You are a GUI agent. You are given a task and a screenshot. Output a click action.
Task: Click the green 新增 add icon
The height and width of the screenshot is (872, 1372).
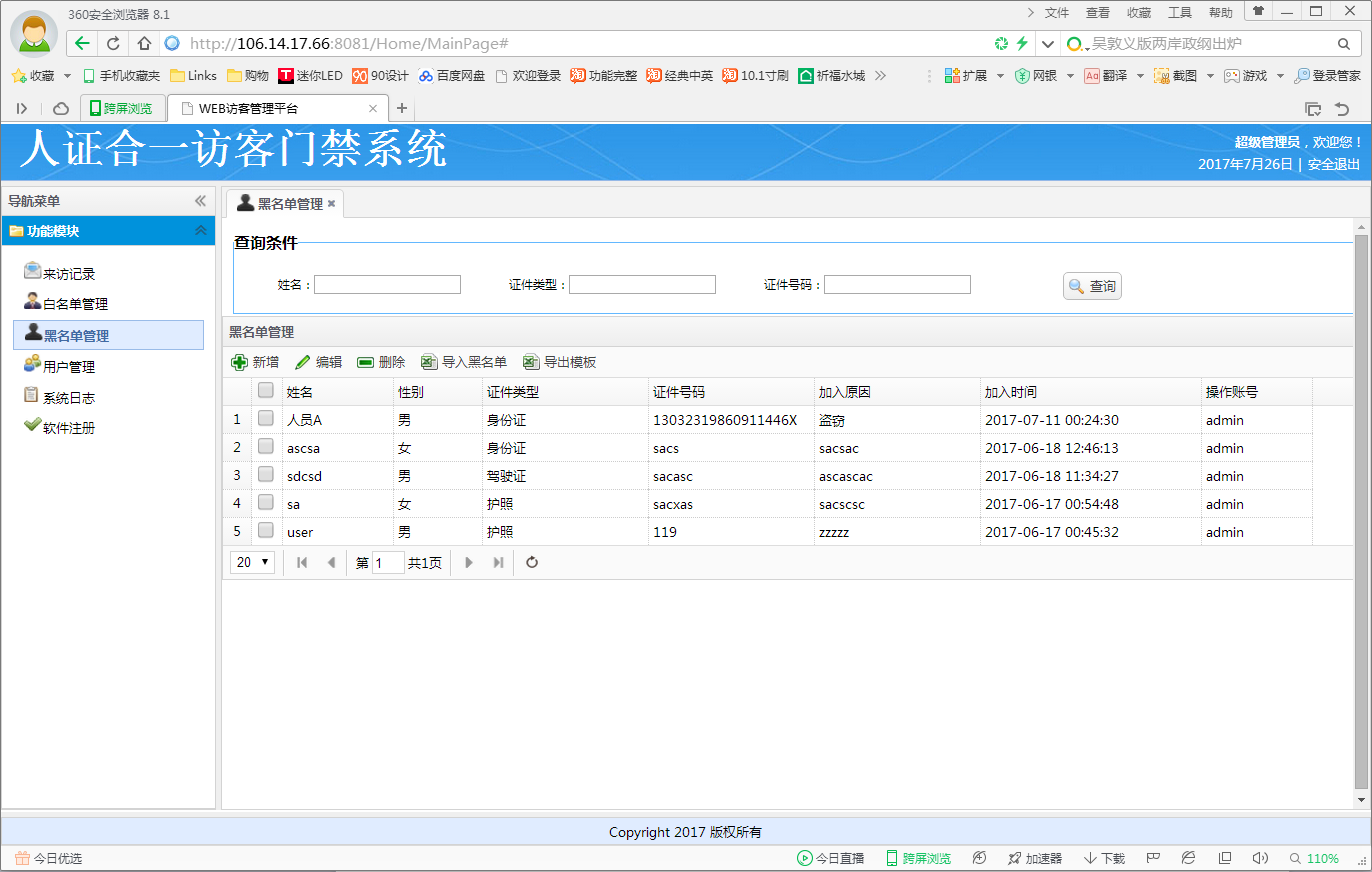click(x=240, y=362)
